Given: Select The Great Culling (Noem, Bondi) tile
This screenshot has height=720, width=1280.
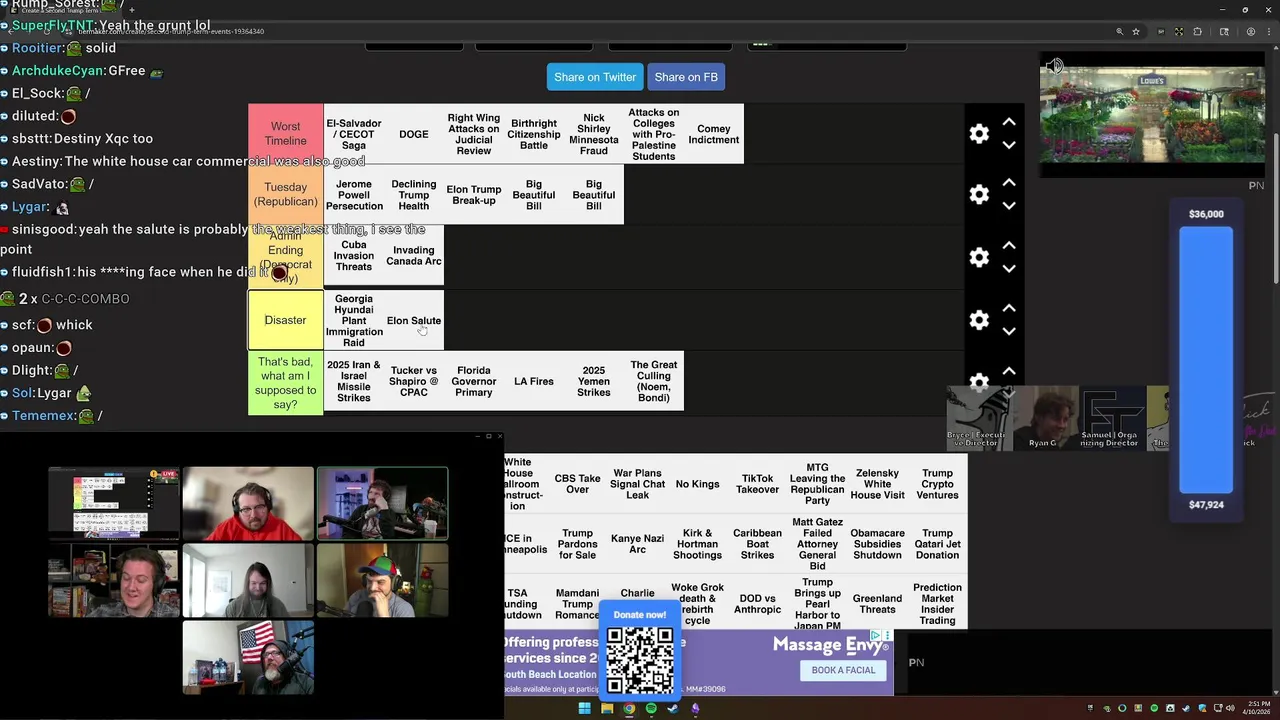Looking at the screenshot, I should [654, 381].
